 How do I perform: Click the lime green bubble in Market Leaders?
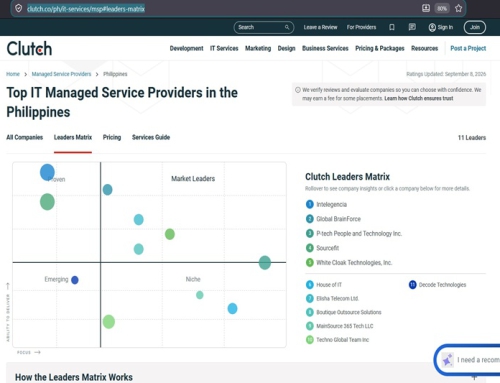tap(170, 234)
